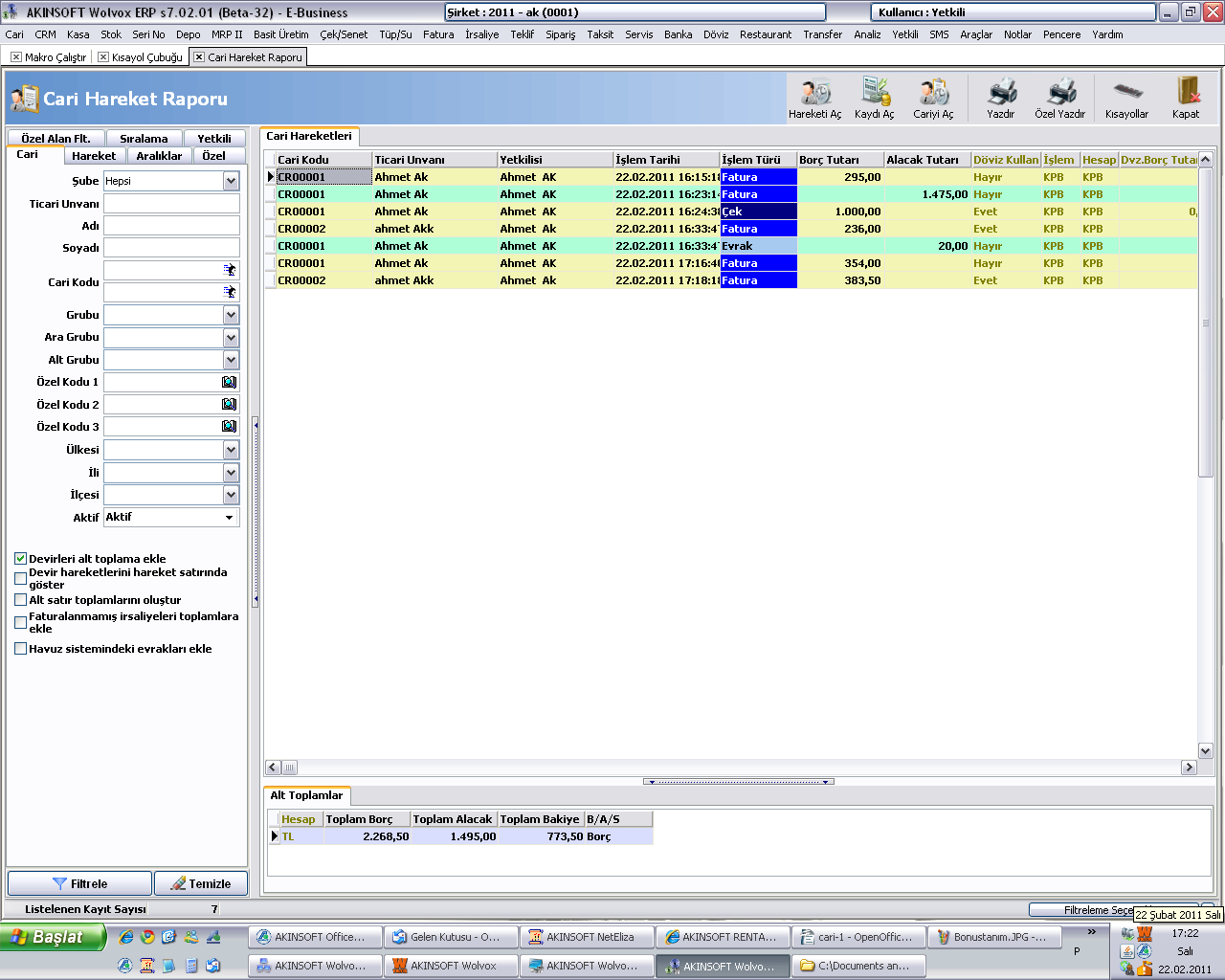Sort by Cari Kodu column header
This screenshot has height=980, width=1225.
click(323, 160)
